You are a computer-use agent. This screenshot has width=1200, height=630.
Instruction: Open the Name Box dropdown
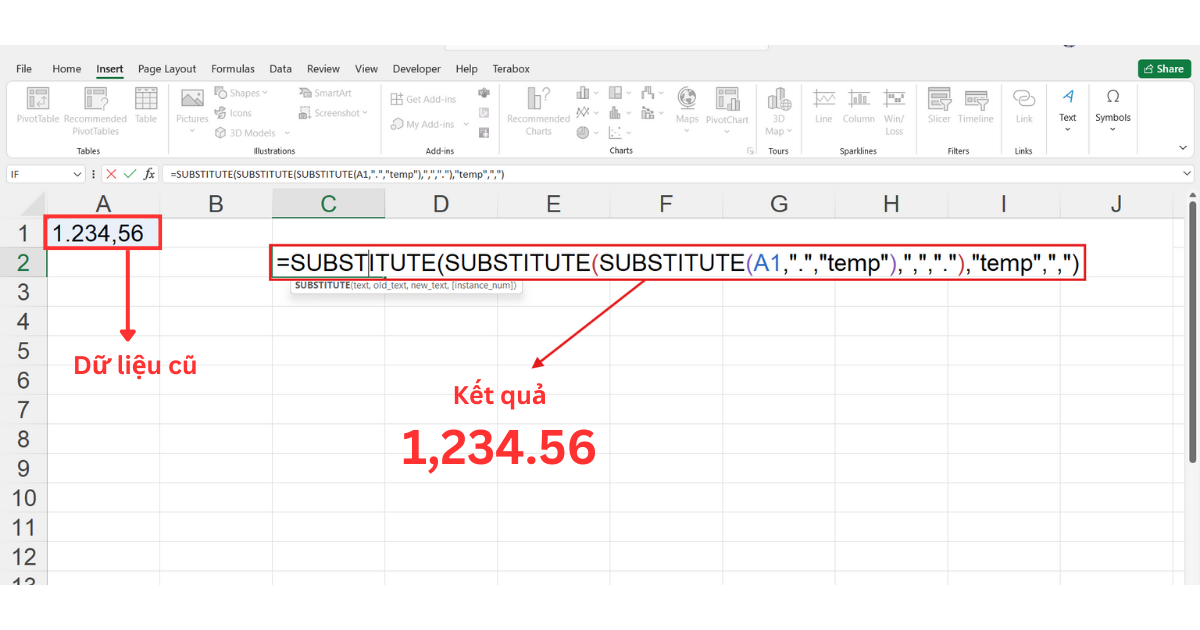[77, 173]
